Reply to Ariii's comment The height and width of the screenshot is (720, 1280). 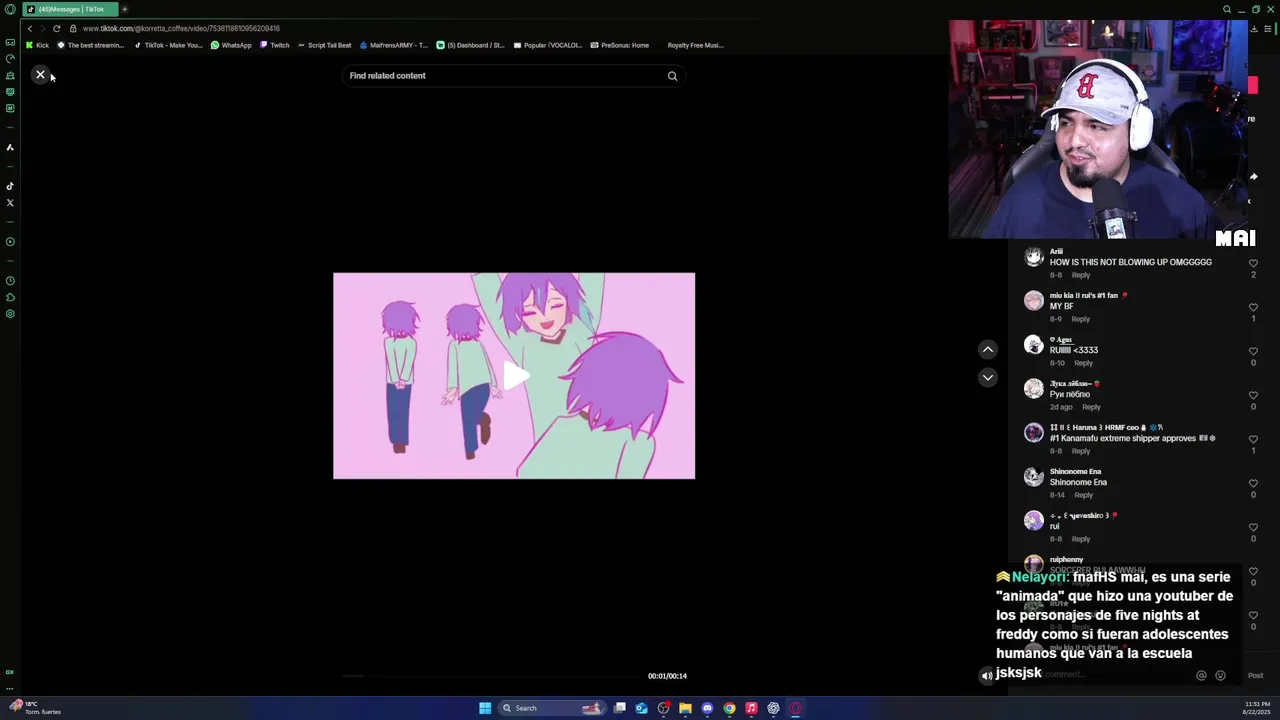1081,275
